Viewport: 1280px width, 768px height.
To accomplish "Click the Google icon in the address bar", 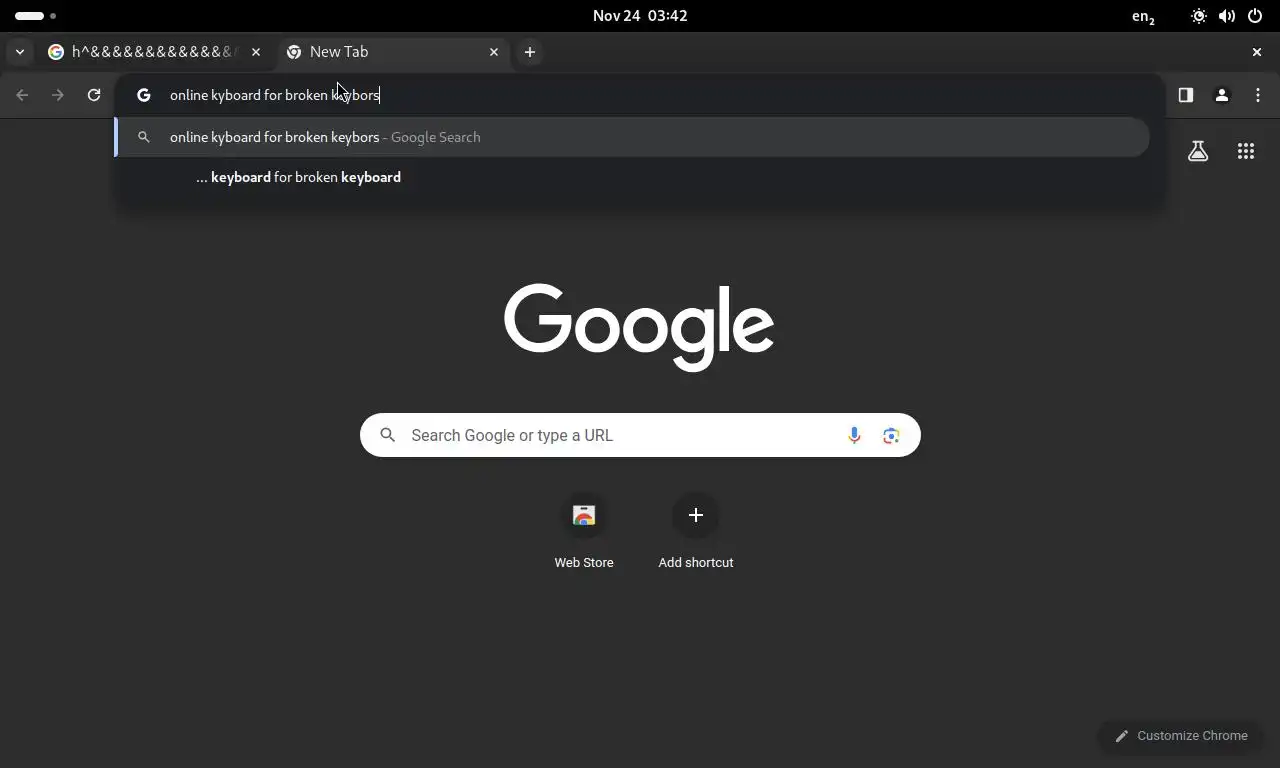I will tap(144, 95).
